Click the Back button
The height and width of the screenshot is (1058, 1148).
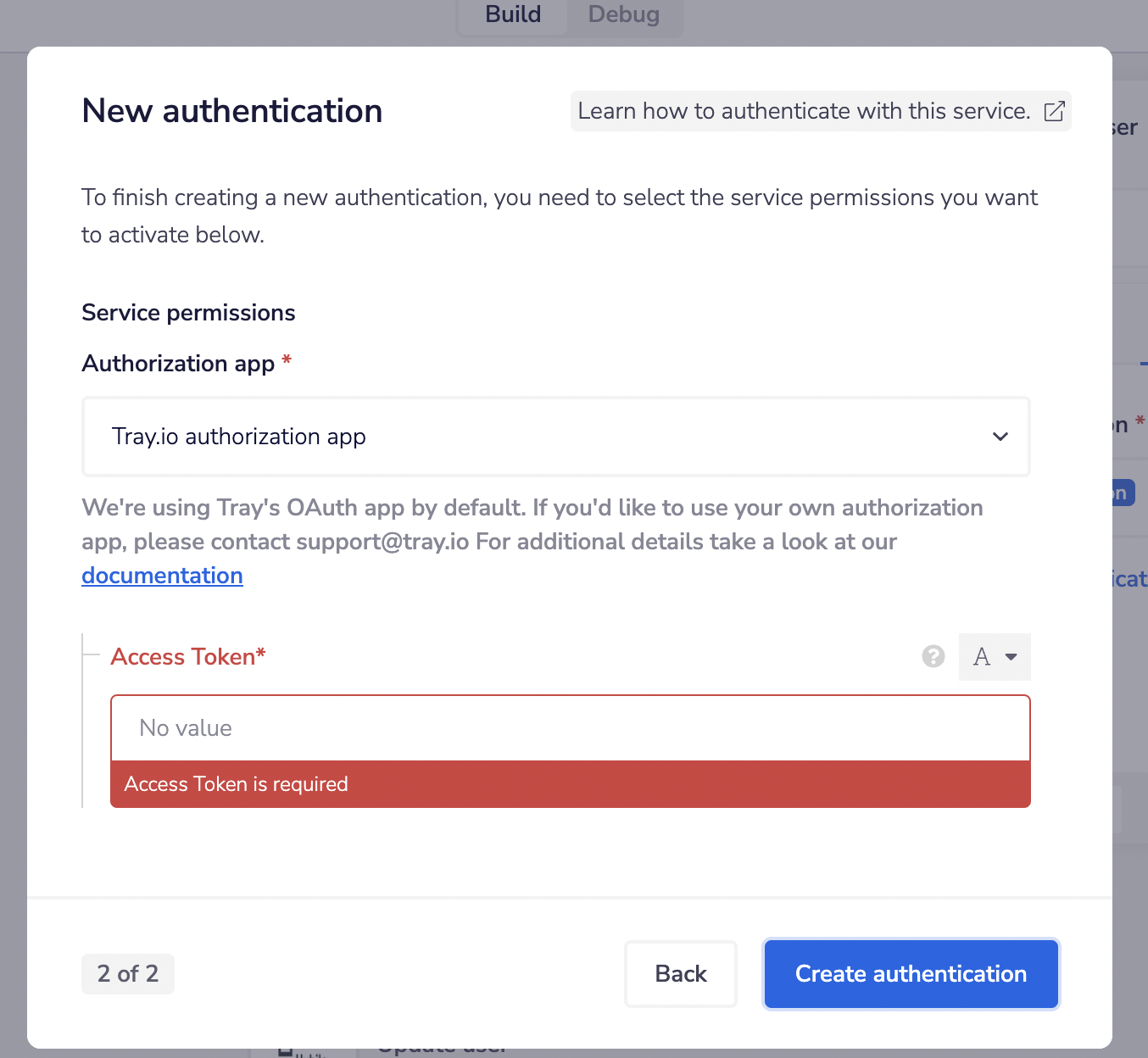[x=680, y=974]
